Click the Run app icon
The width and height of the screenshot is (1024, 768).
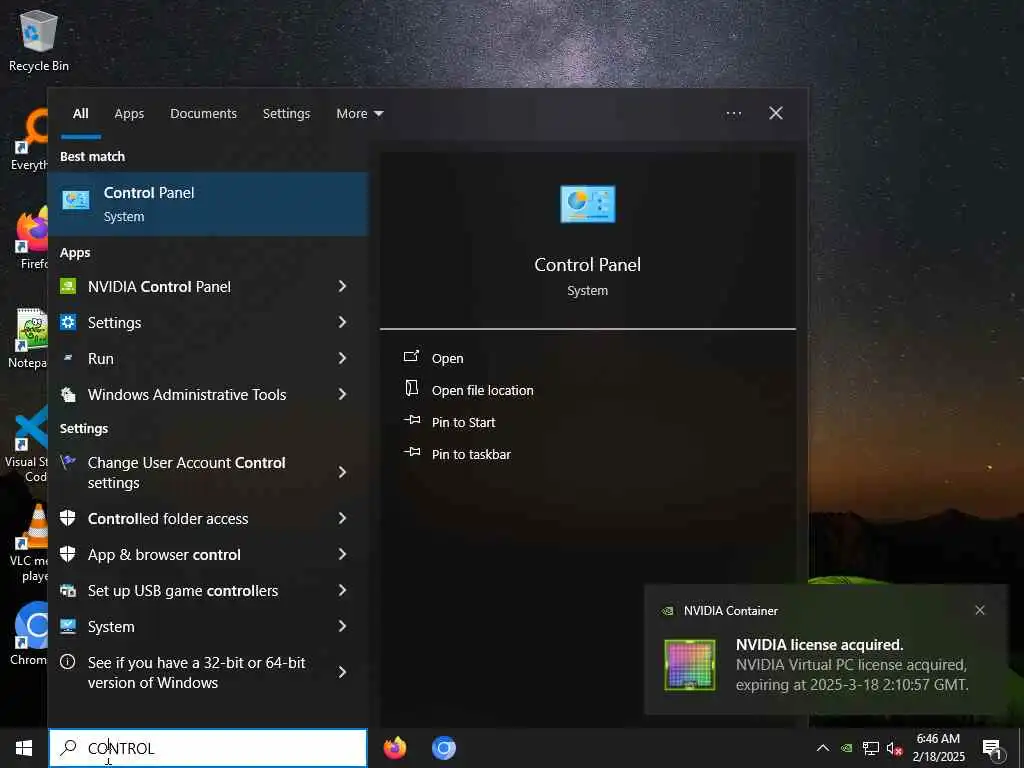pos(68,358)
